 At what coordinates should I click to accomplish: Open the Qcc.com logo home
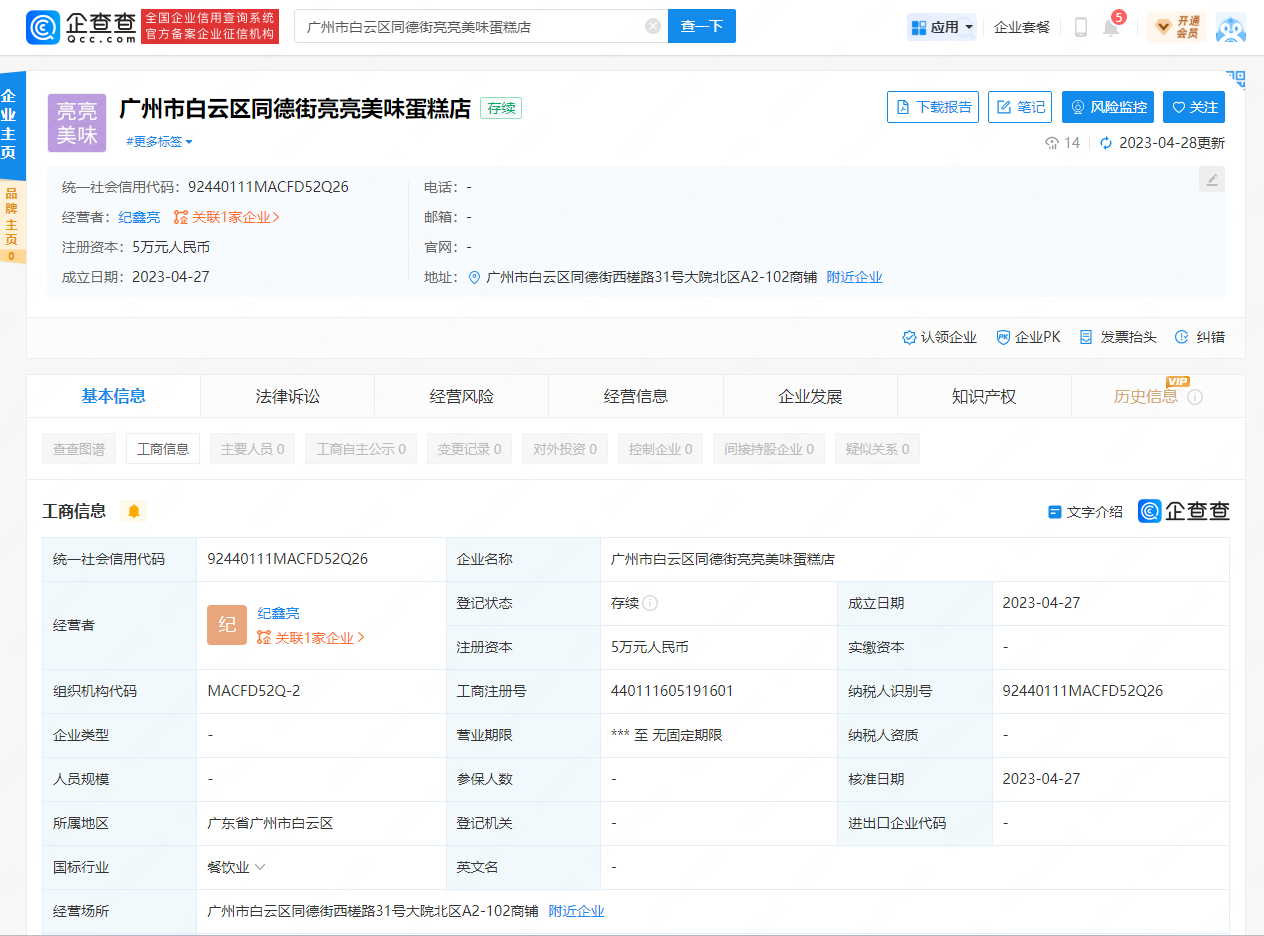[82, 27]
